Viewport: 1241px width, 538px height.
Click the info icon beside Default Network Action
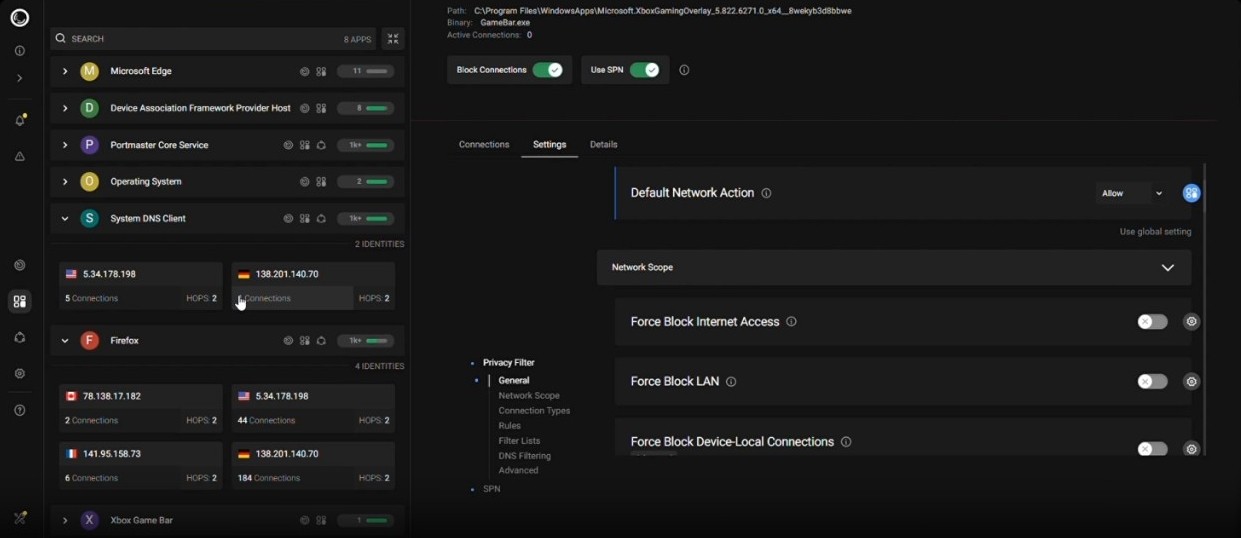tap(766, 193)
